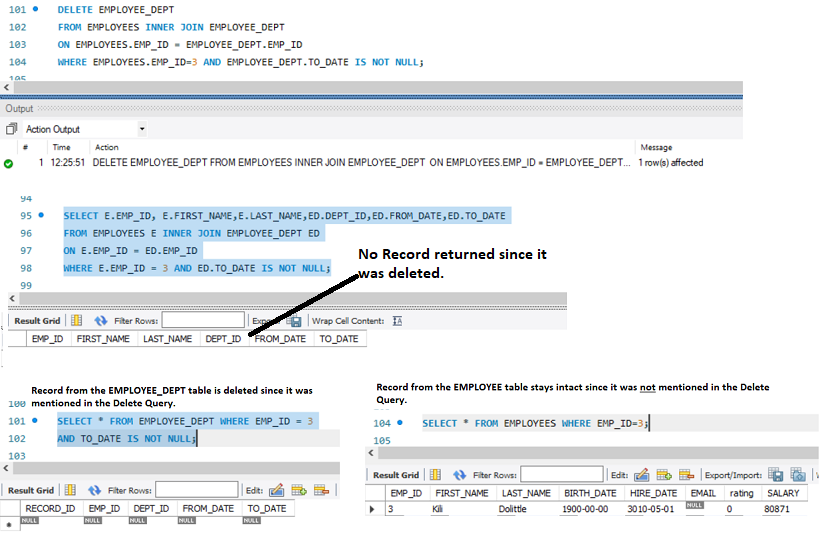
Task: Click the left scroll arrow under line 99
Action: [x=12, y=298]
